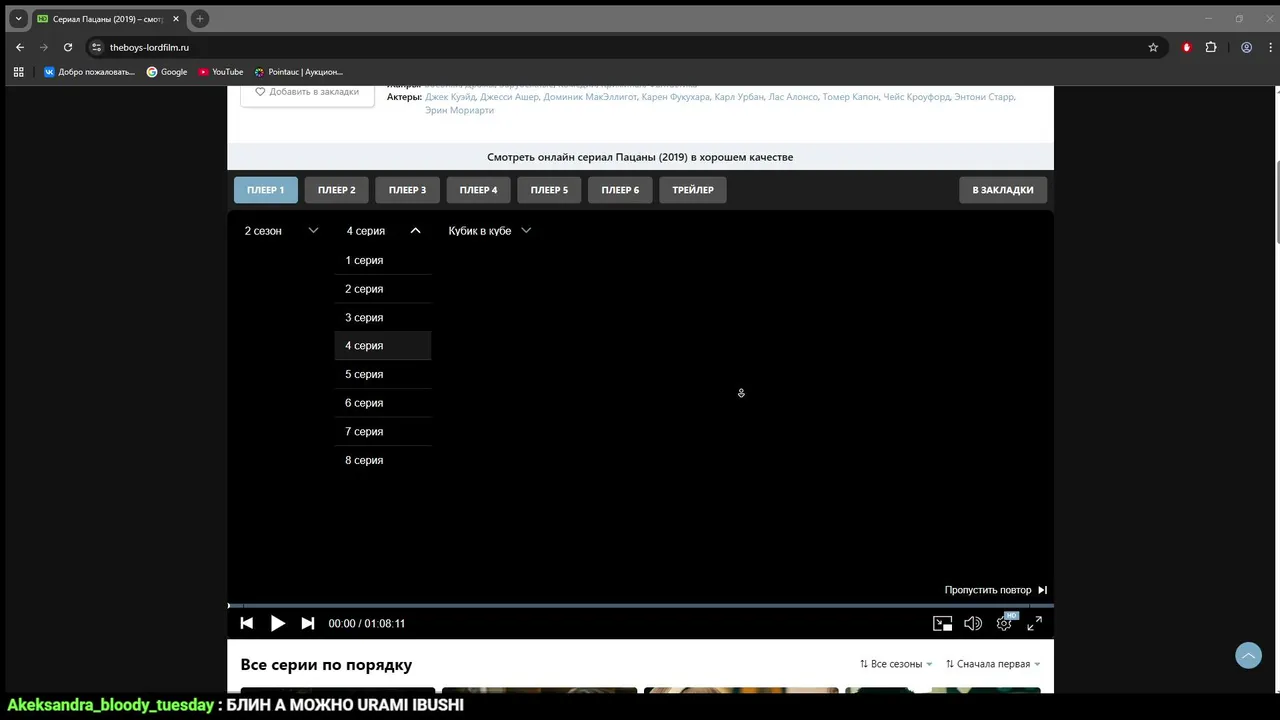
Task: Select '3 серия' from episode list
Action: point(383,318)
